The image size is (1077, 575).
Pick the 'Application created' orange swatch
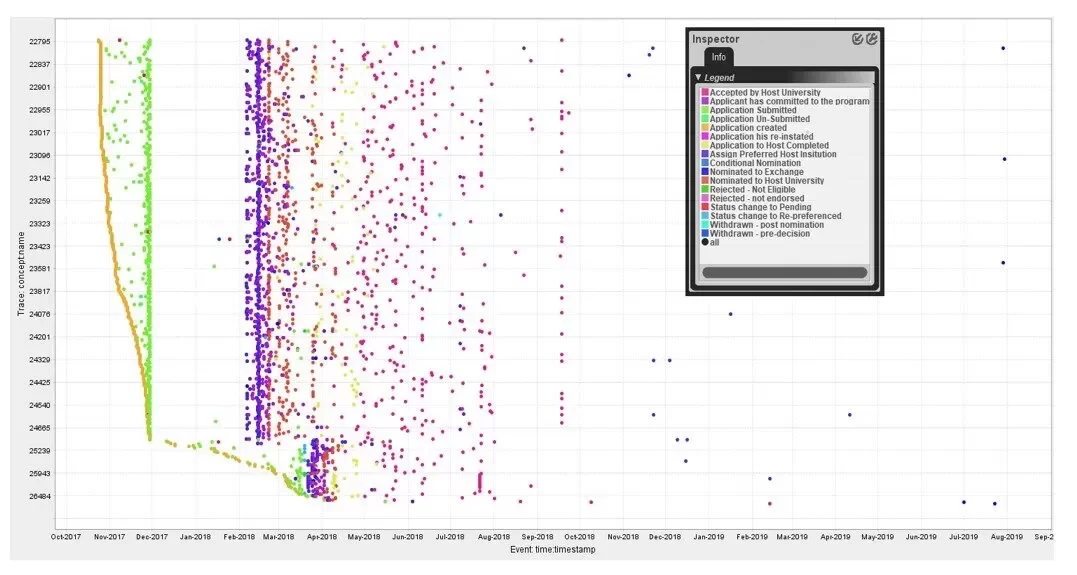pyautogui.click(x=705, y=128)
